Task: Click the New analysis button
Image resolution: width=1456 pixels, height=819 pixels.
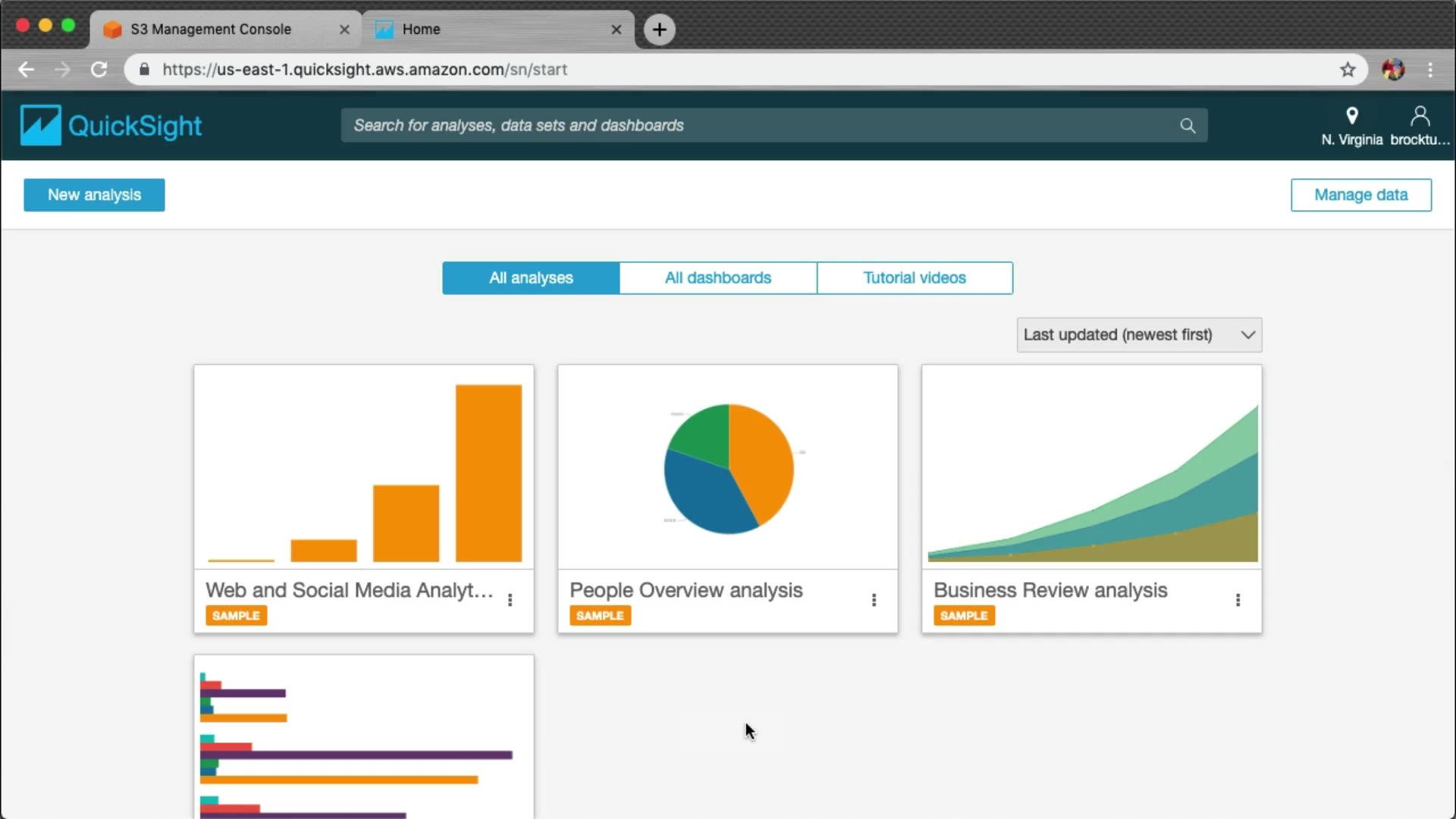Action: click(94, 195)
